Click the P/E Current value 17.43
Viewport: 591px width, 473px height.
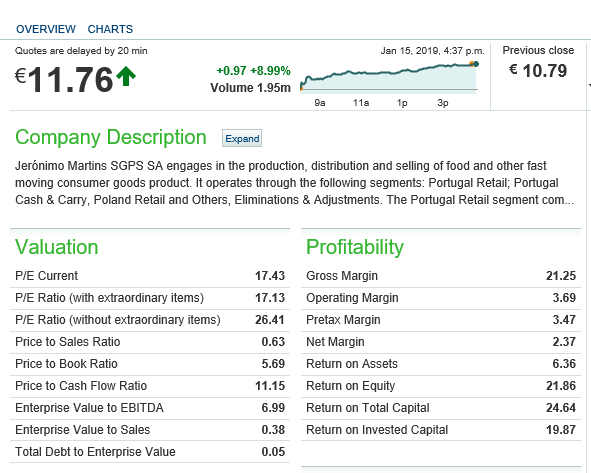(270, 276)
